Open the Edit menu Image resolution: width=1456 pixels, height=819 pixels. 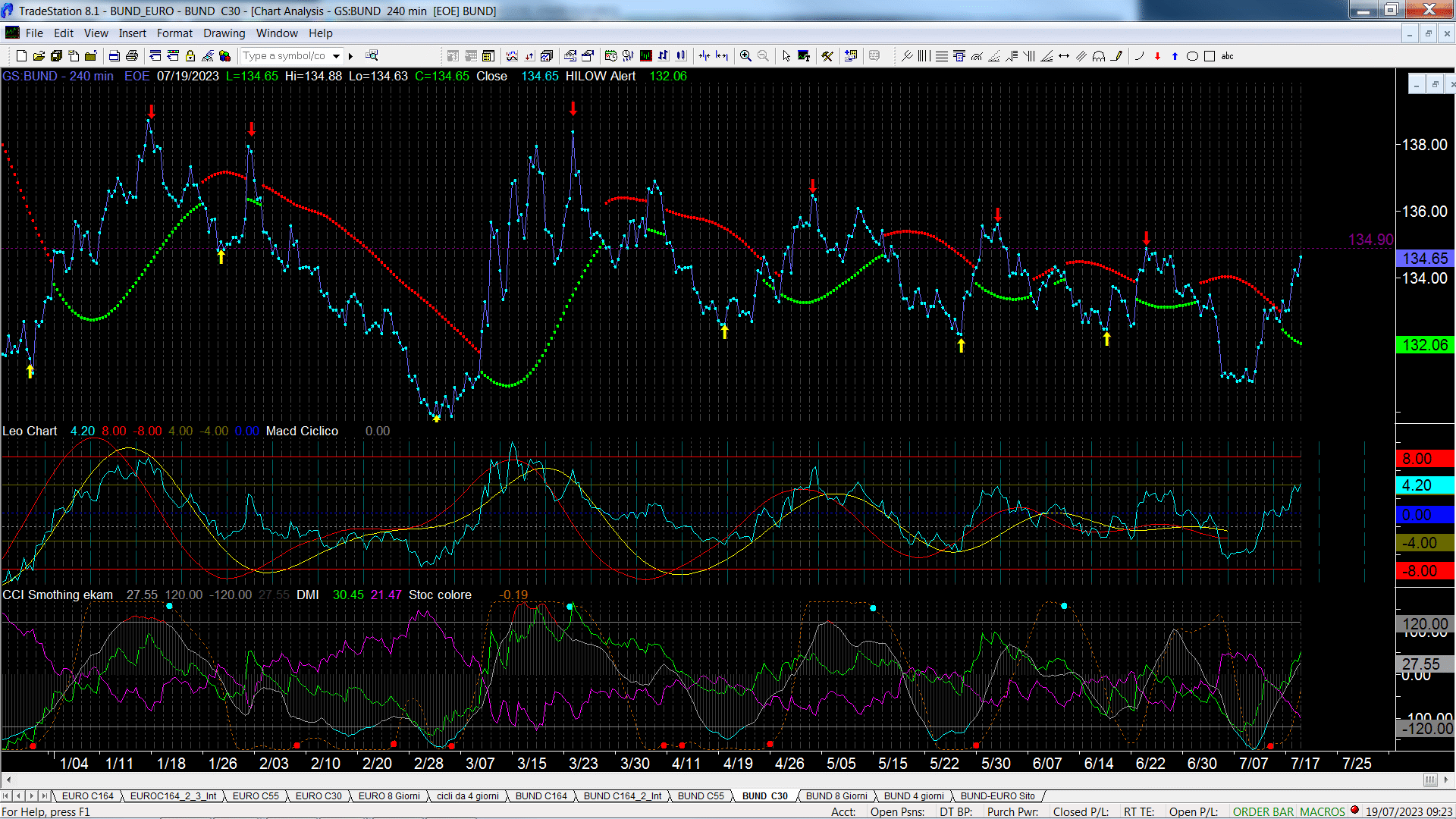coord(64,33)
